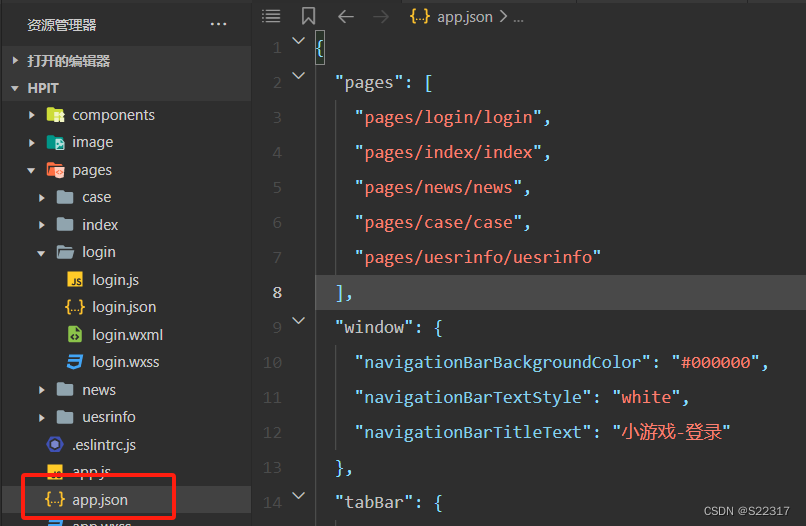Open the .eslintrc.js file
This screenshot has width=806, height=526.
click(104, 445)
